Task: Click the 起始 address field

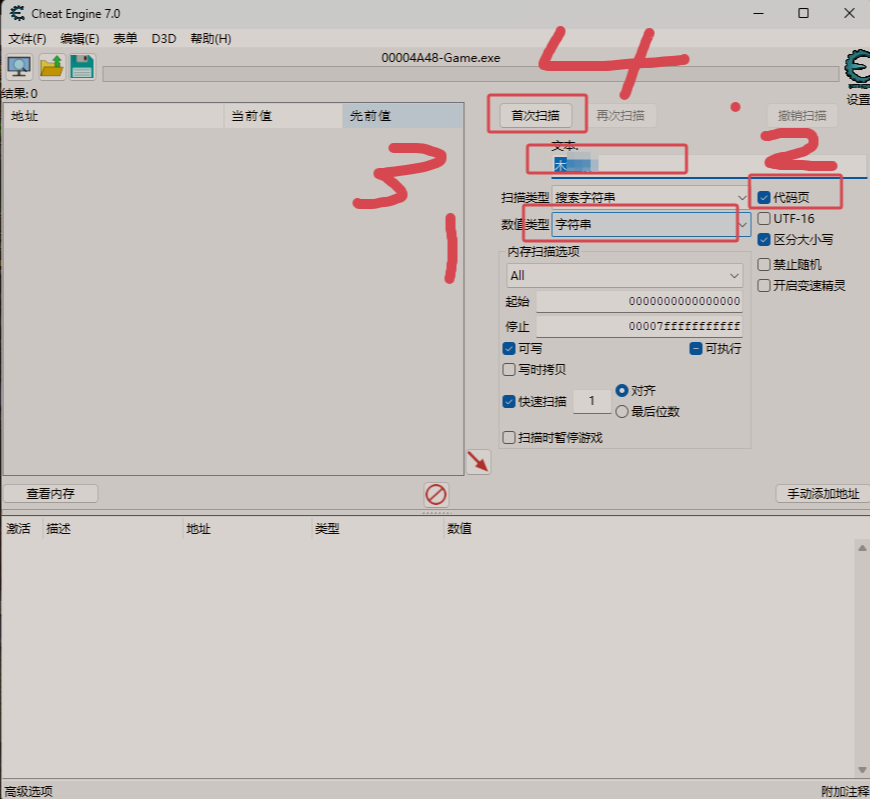Action: 639,301
